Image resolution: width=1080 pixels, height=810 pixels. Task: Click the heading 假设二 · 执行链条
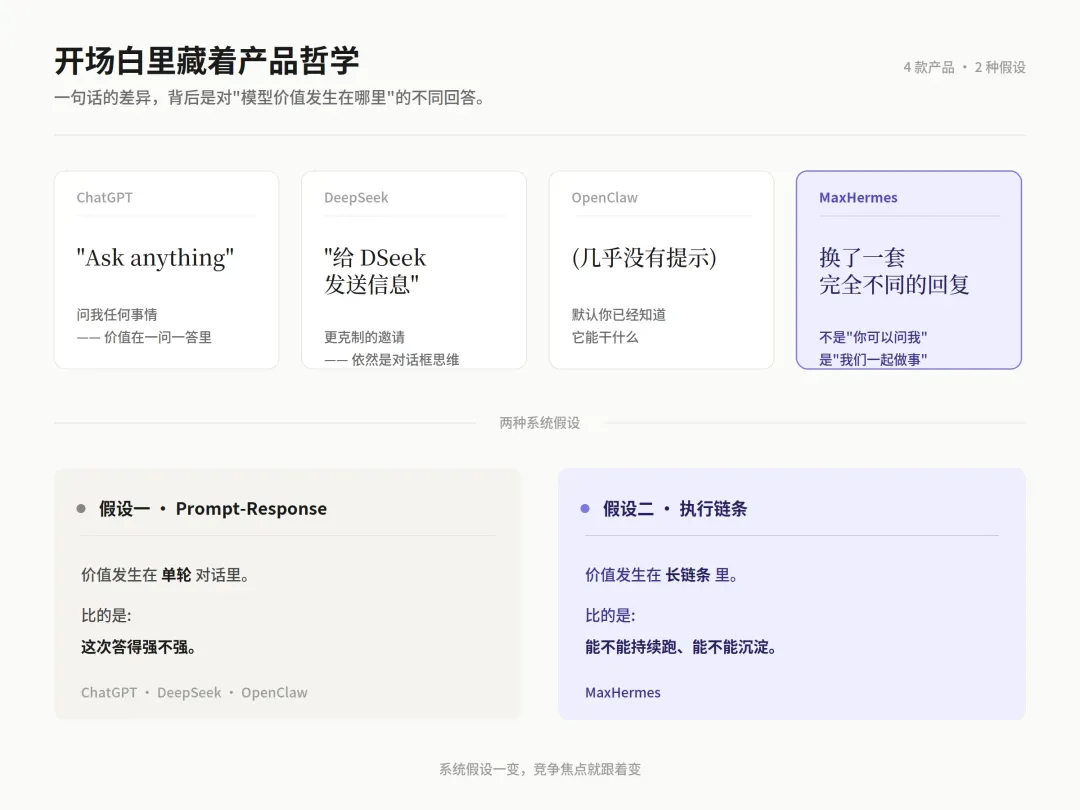click(x=675, y=509)
